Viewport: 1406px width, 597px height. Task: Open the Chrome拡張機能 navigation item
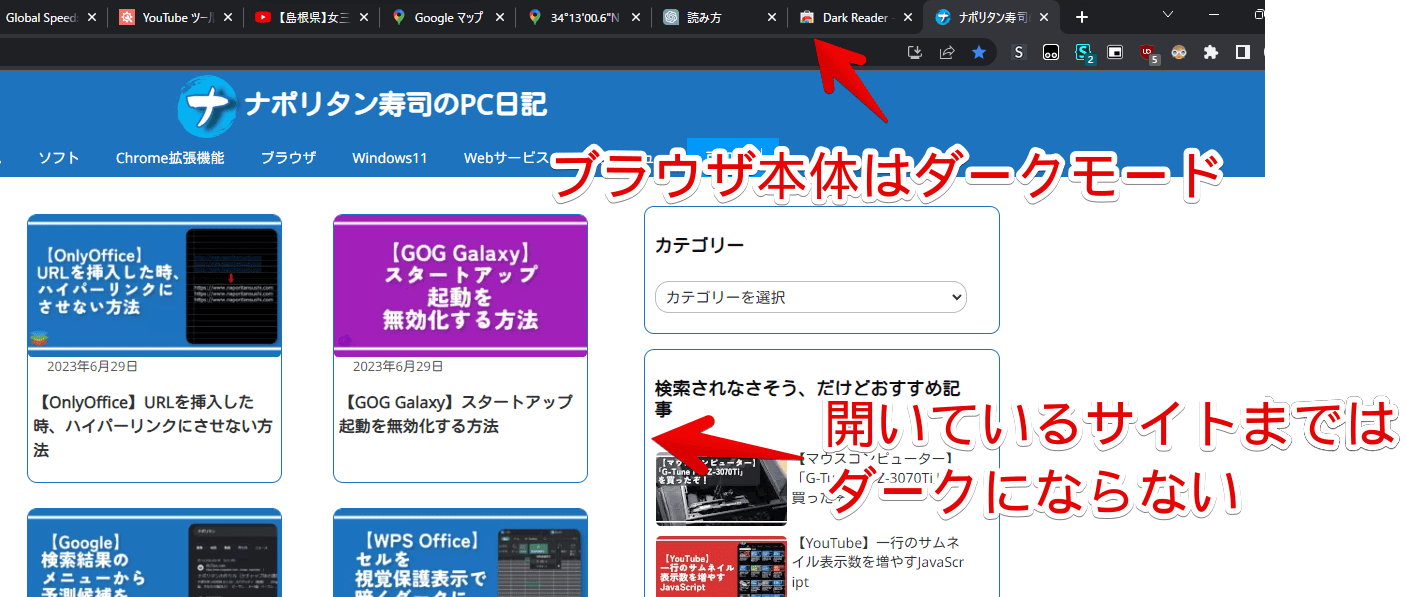coord(170,158)
